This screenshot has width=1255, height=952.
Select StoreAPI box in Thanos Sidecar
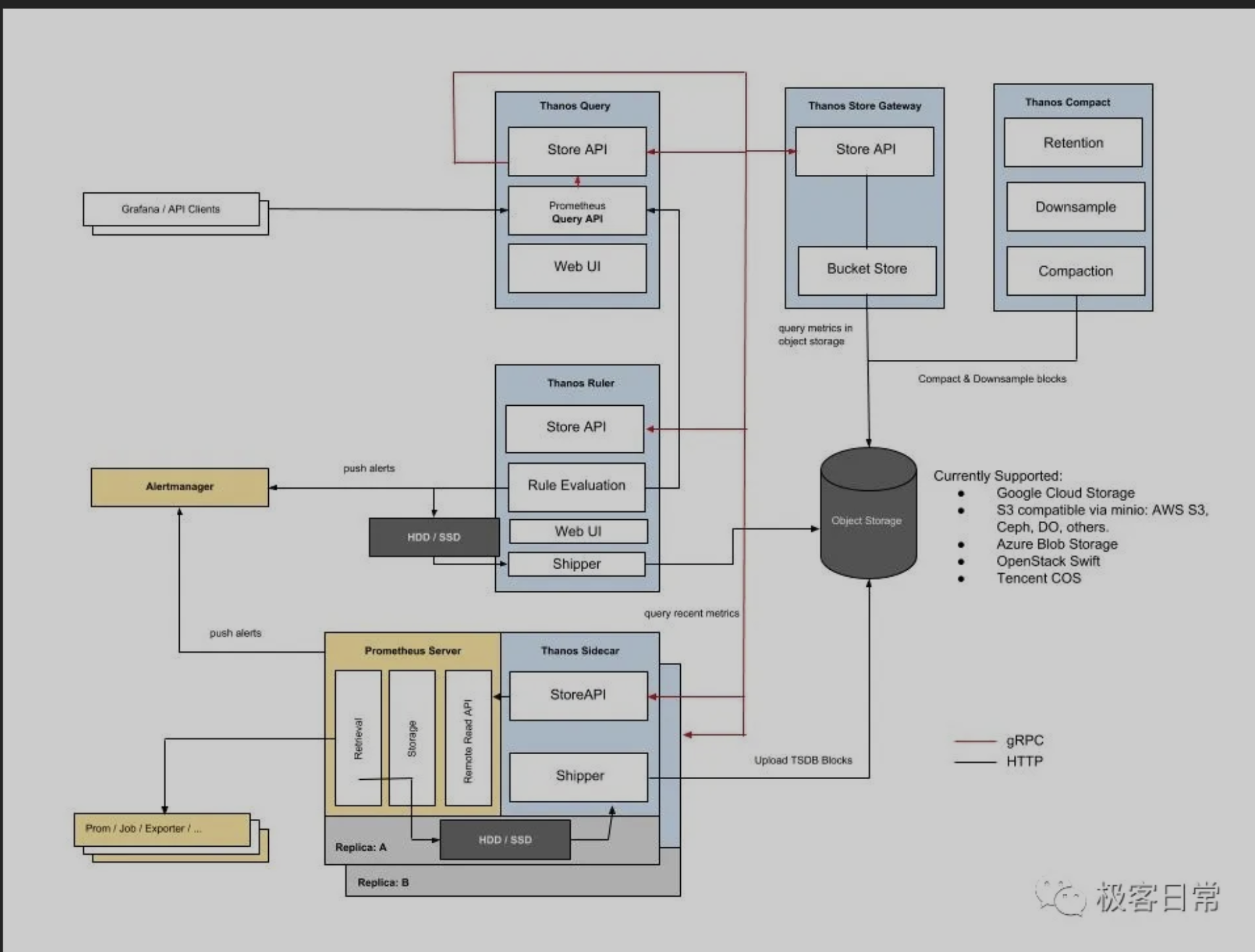pos(578,695)
